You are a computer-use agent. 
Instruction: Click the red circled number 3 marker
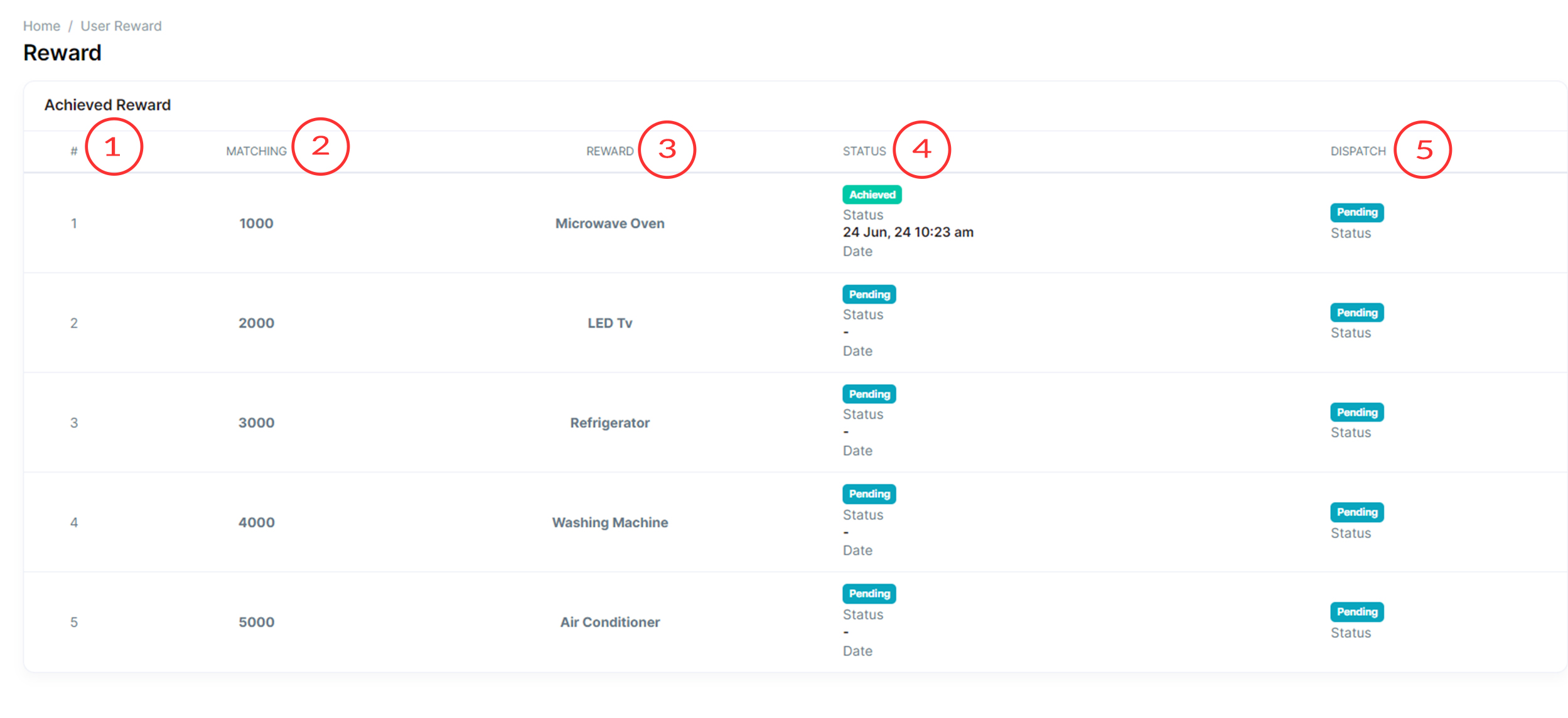[x=667, y=150]
